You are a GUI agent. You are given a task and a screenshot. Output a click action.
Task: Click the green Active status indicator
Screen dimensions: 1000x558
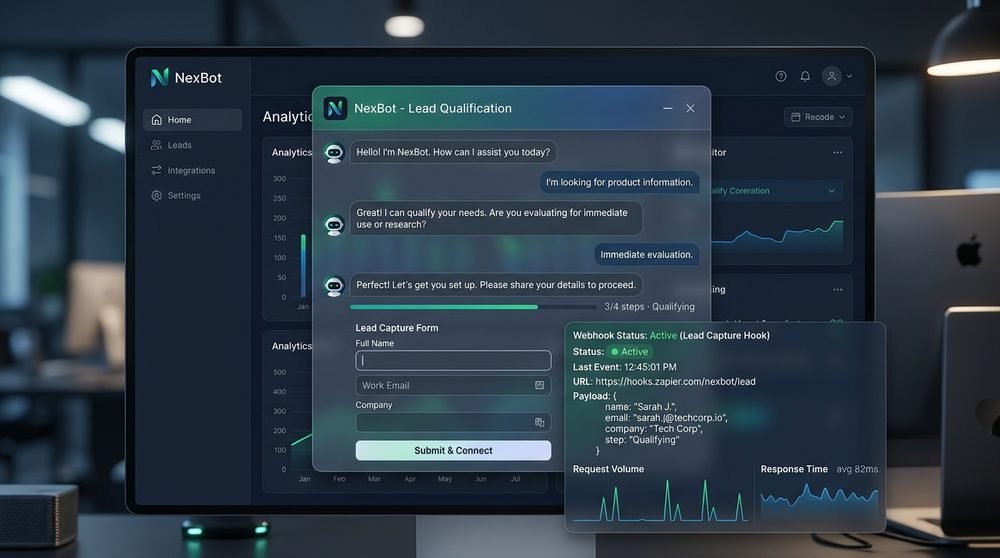pyautogui.click(x=629, y=351)
